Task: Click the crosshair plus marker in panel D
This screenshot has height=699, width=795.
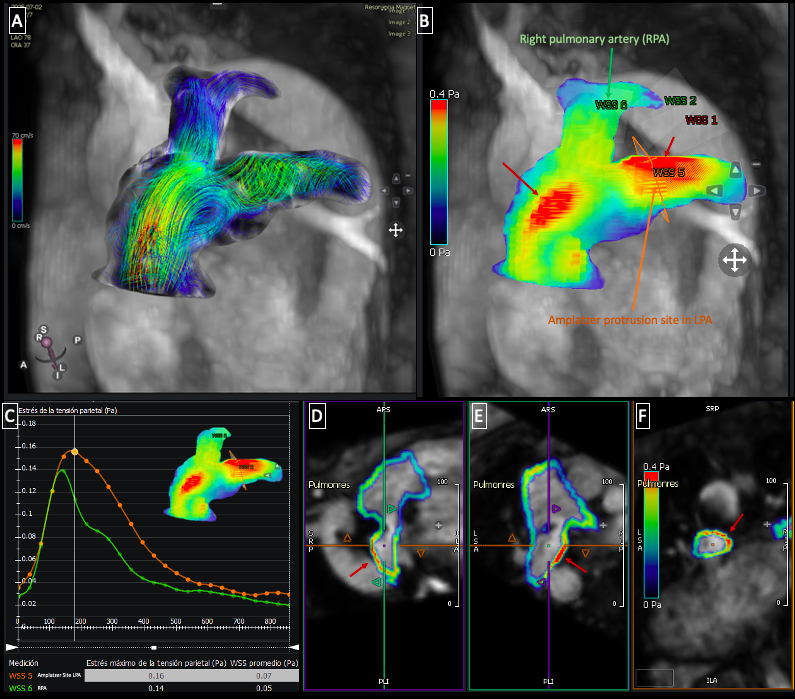Action: click(437, 524)
